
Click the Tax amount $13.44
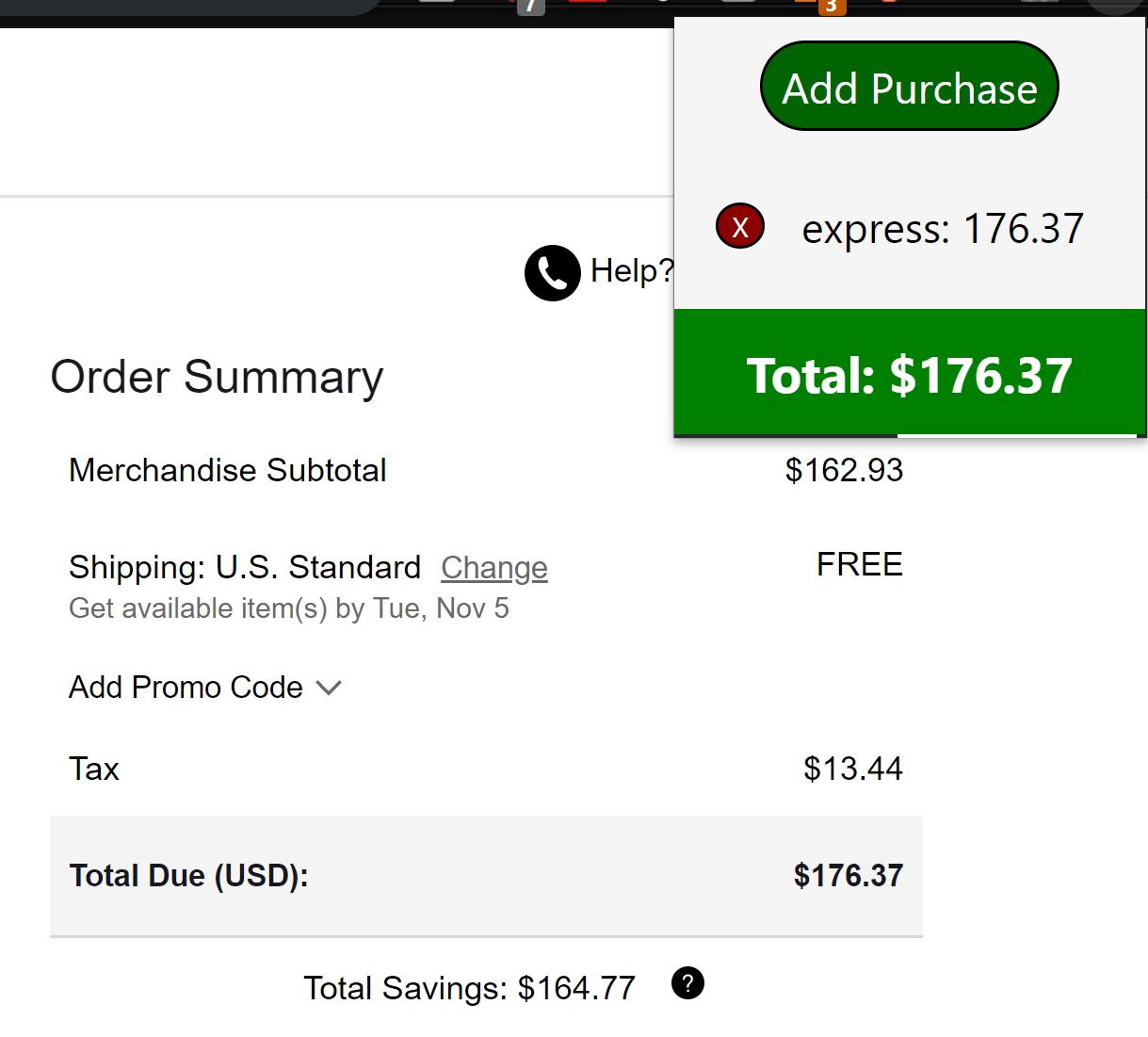pos(852,769)
